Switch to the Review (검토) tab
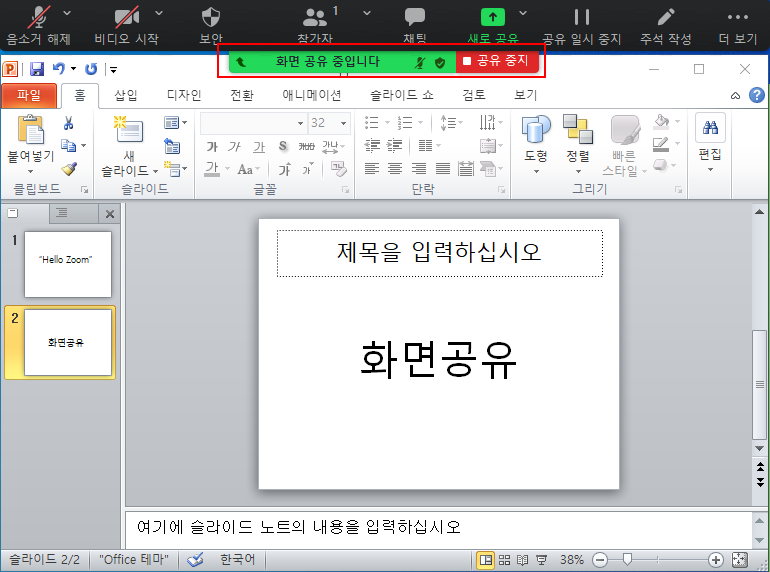Viewport: 770px width, 572px height. (474, 95)
